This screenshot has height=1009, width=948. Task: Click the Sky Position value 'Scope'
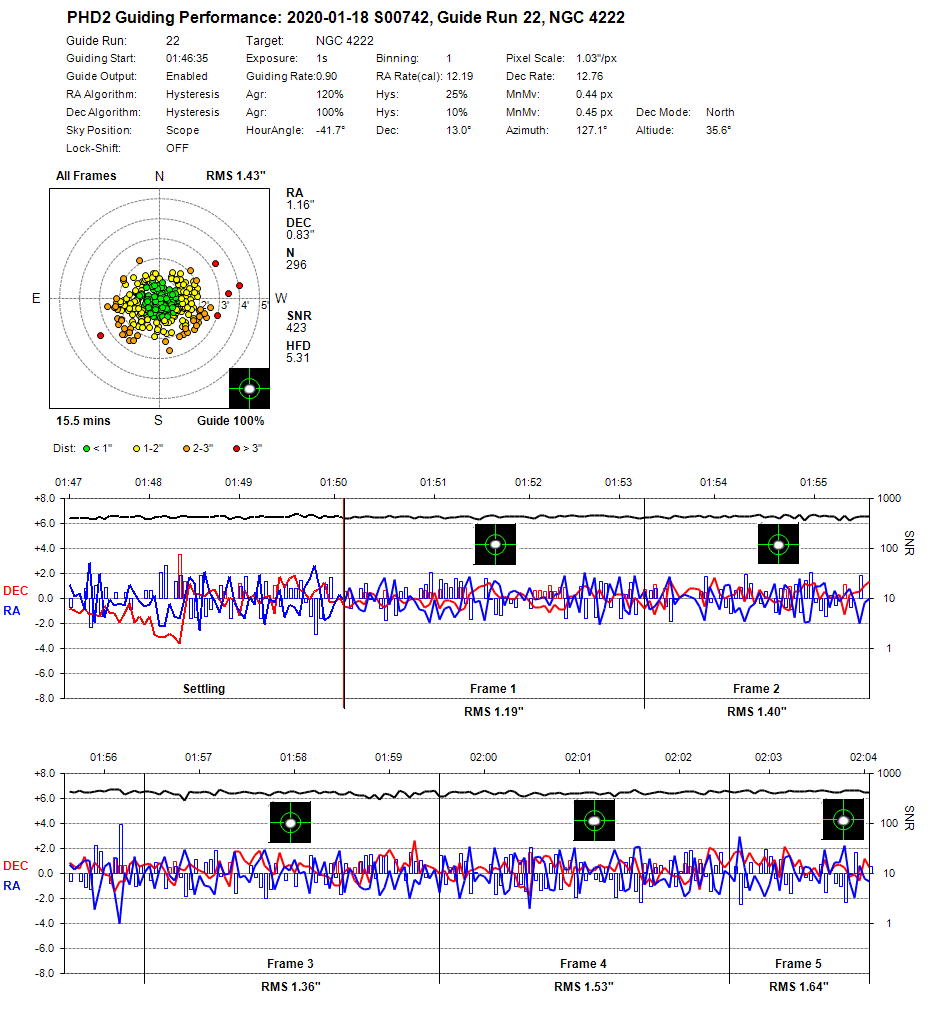click(182, 130)
